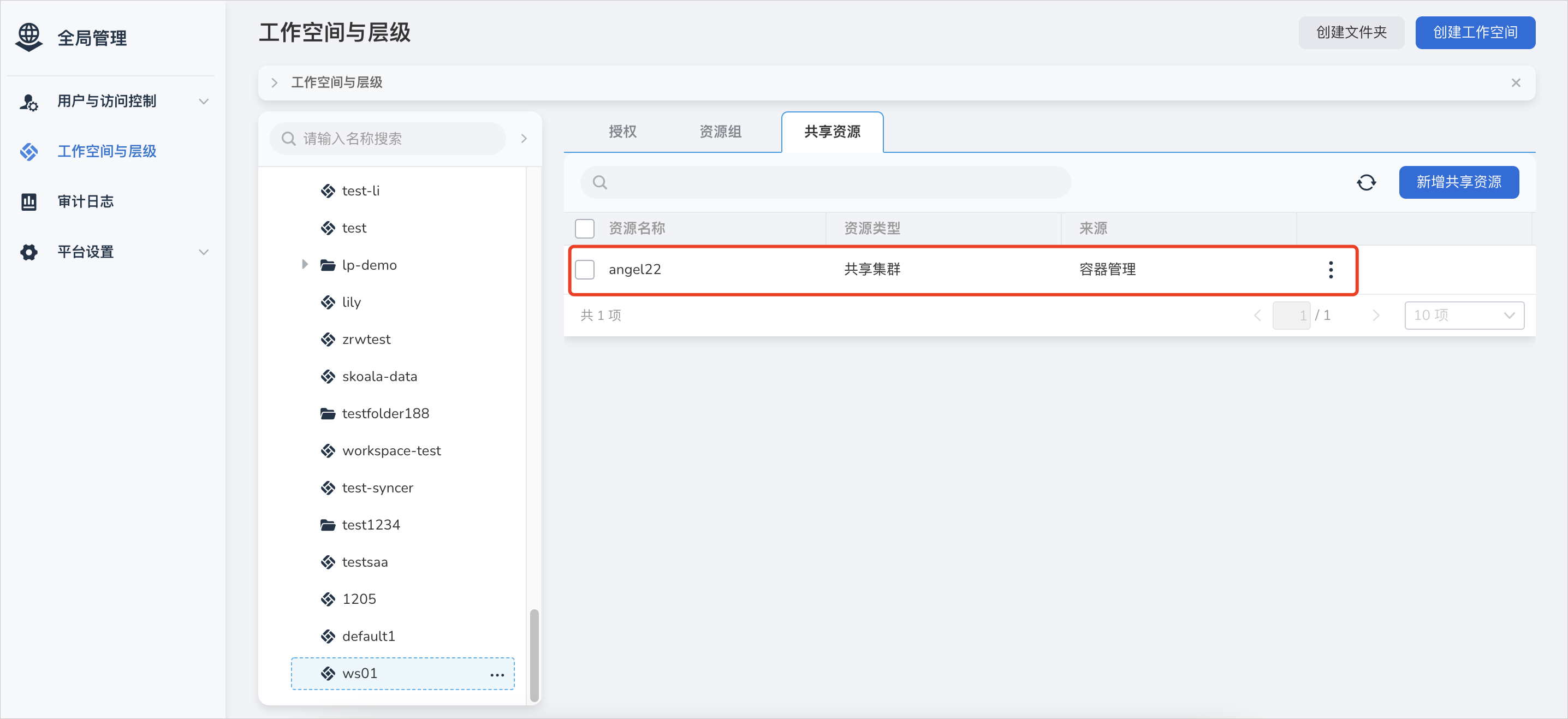This screenshot has height=719, width=1568.
Task: Select the testsaa workspace
Action: point(365,562)
